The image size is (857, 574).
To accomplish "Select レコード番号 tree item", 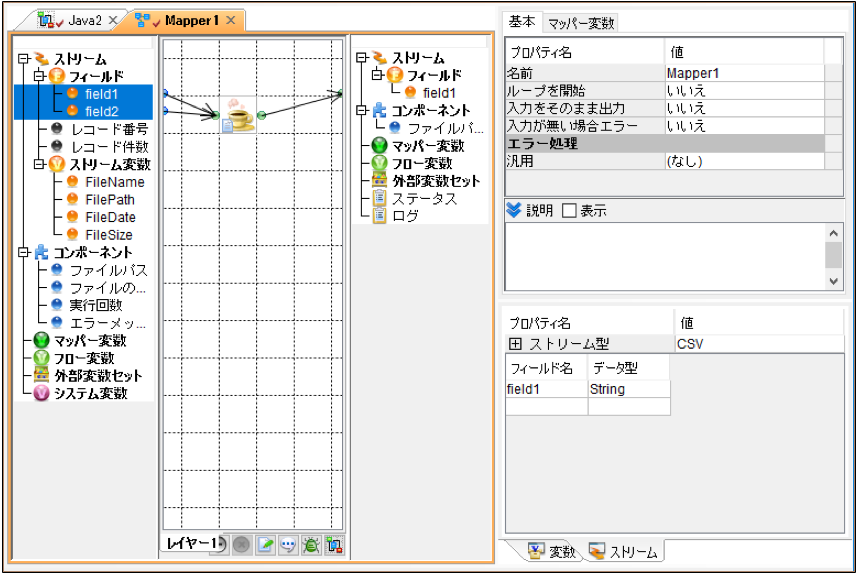I will tap(109, 129).
